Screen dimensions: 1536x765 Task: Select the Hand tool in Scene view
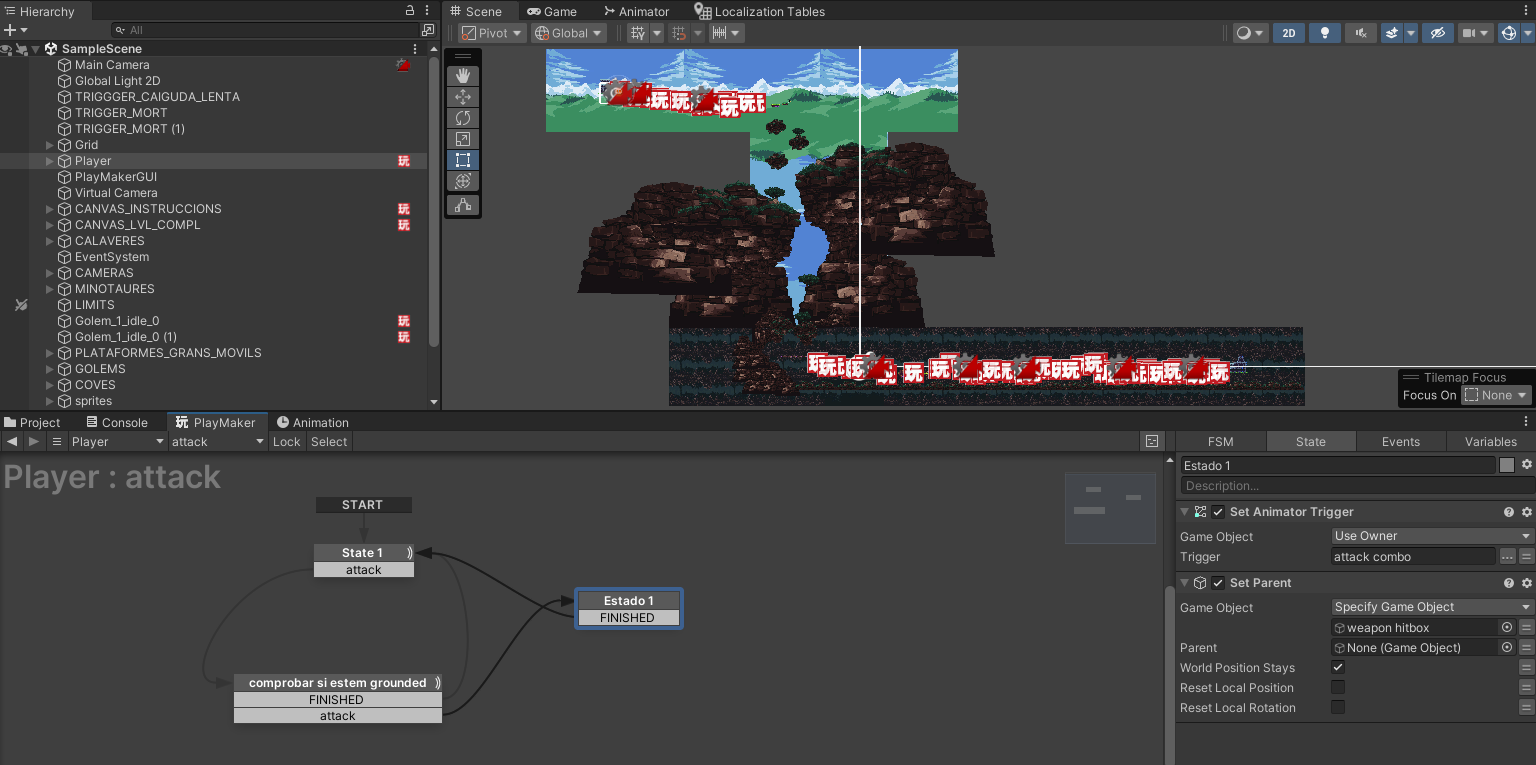click(462, 76)
